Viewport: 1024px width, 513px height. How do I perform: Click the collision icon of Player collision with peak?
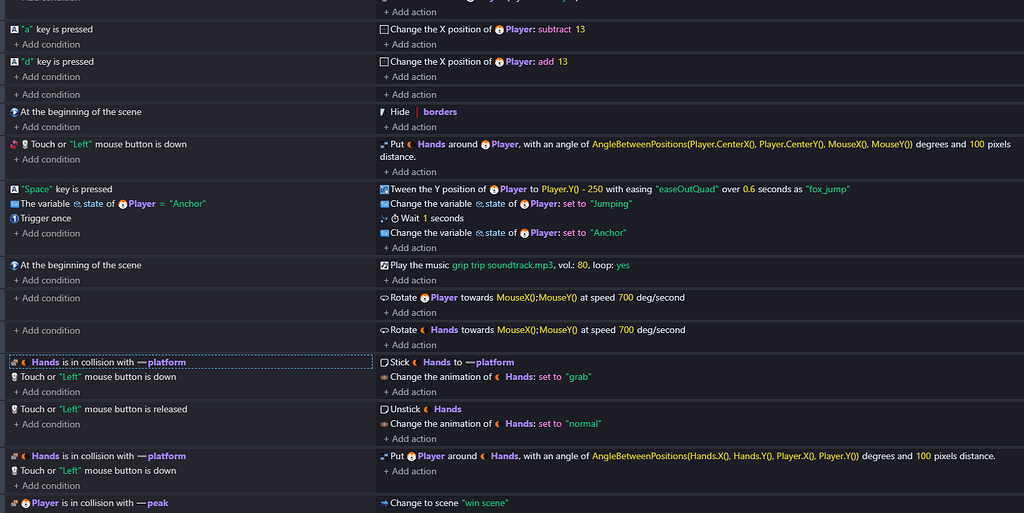(14, 503)
